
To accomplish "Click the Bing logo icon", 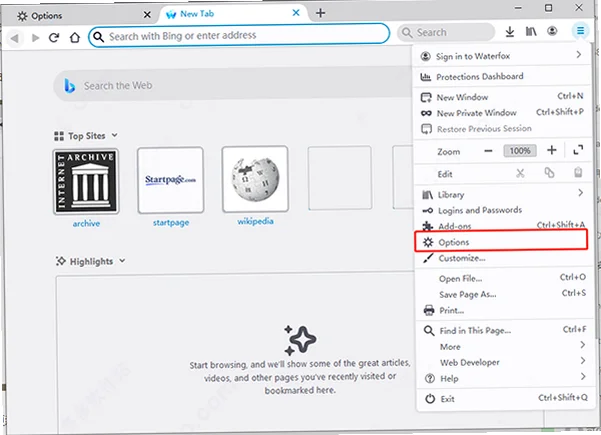I will click(69, 85).
